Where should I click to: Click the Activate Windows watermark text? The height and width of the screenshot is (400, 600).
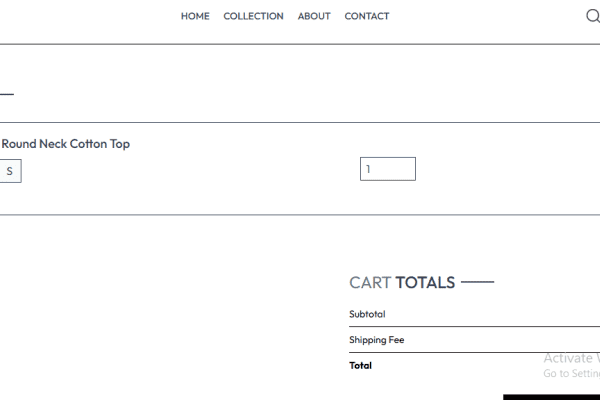[x=572, y=358]
